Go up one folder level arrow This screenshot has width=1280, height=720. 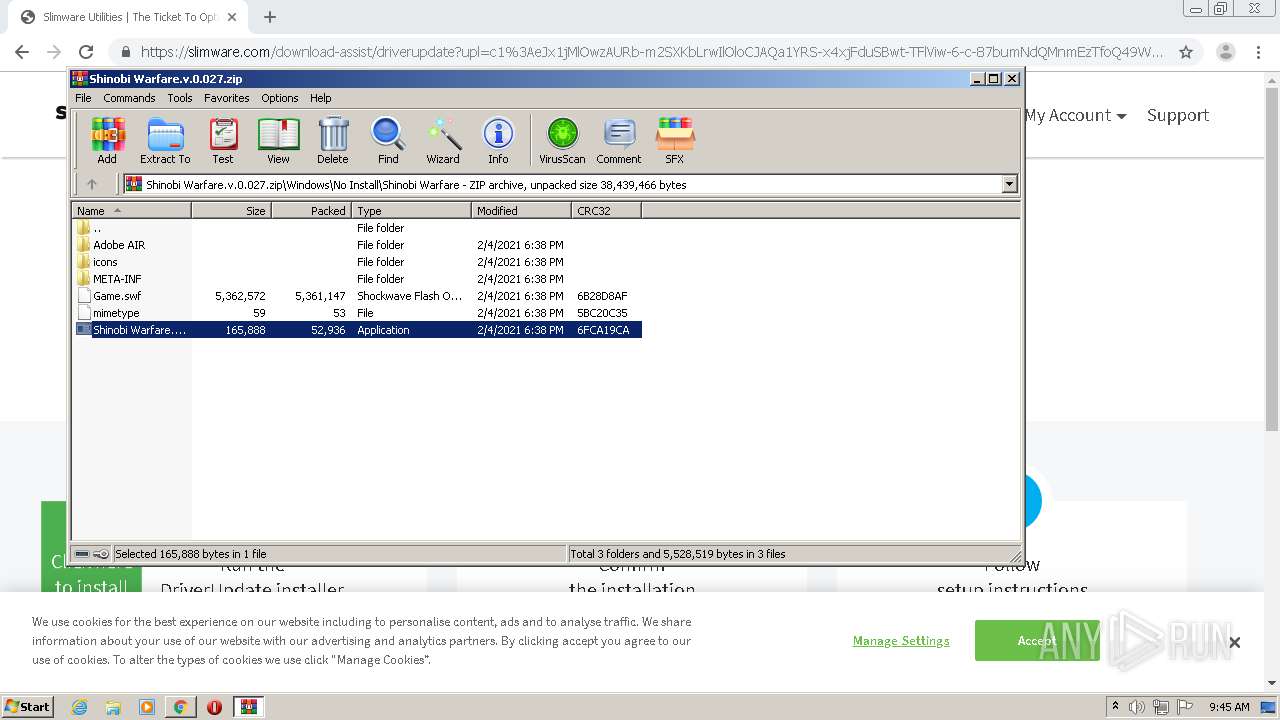(92, 184)
